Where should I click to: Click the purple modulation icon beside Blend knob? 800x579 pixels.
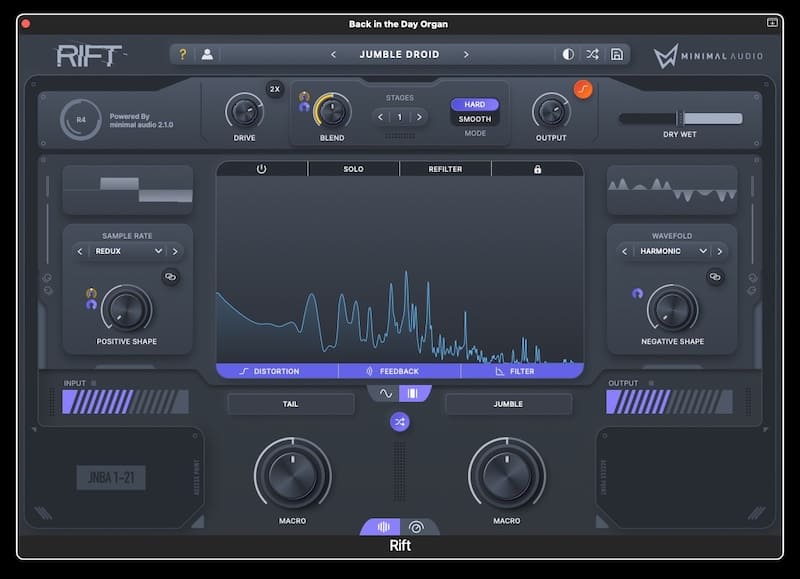(x=304, y=107)
